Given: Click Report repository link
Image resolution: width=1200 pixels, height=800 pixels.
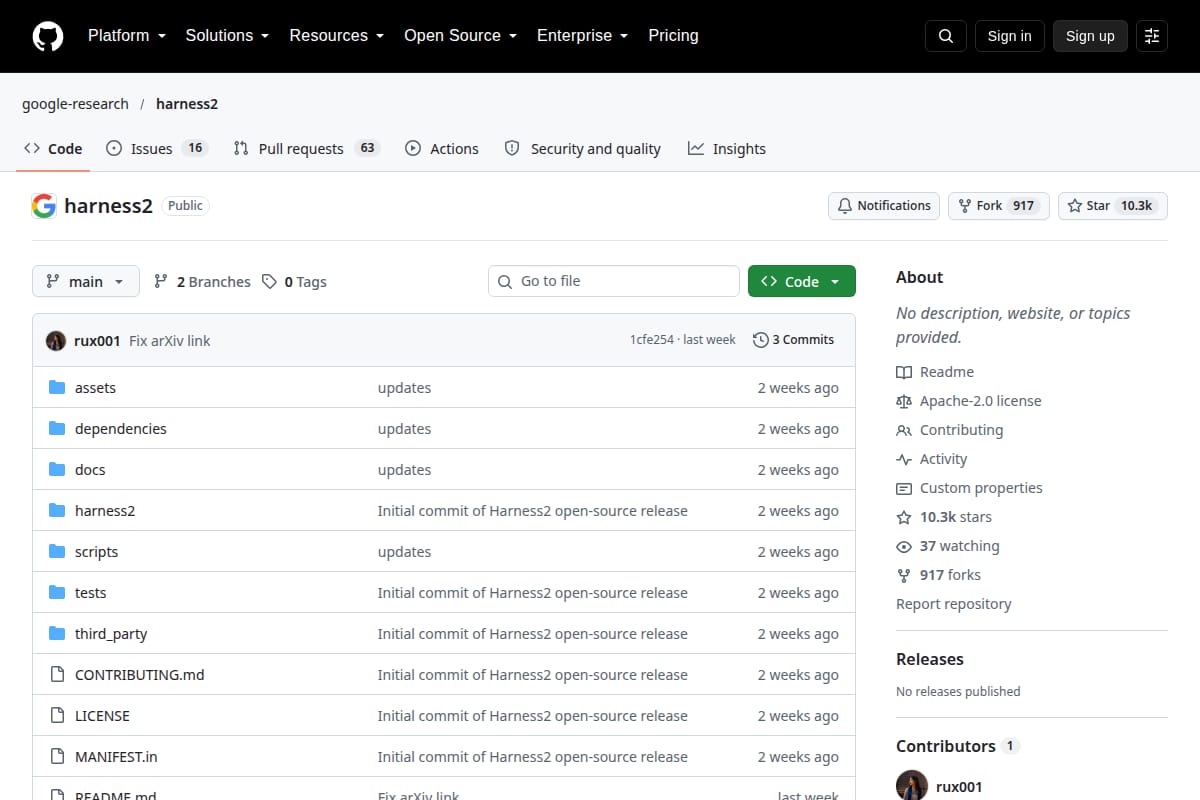Looking at the screenshot, I should pos(953,604).
